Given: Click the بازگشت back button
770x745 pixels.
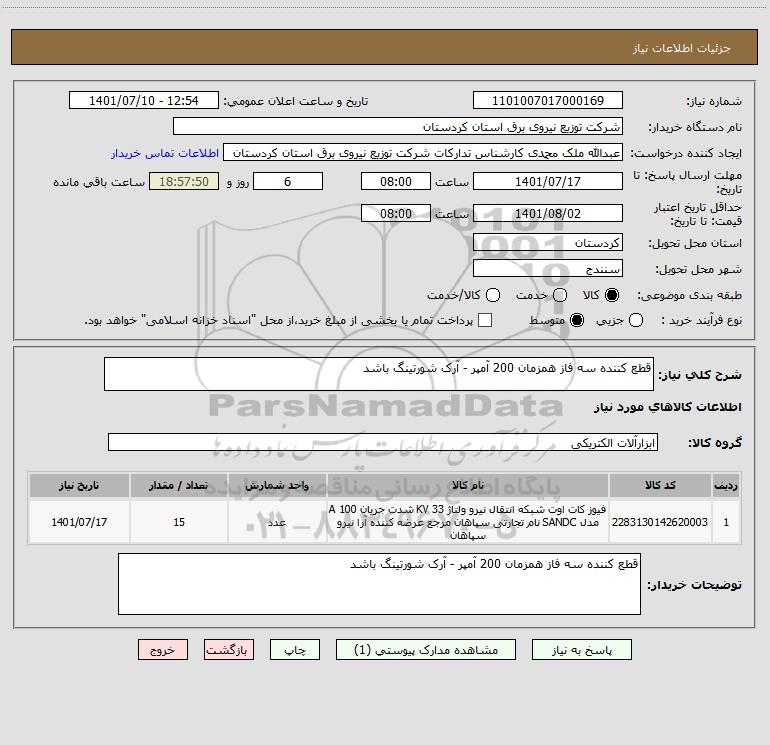Looking at the screenshot, I should coord(229,650).
